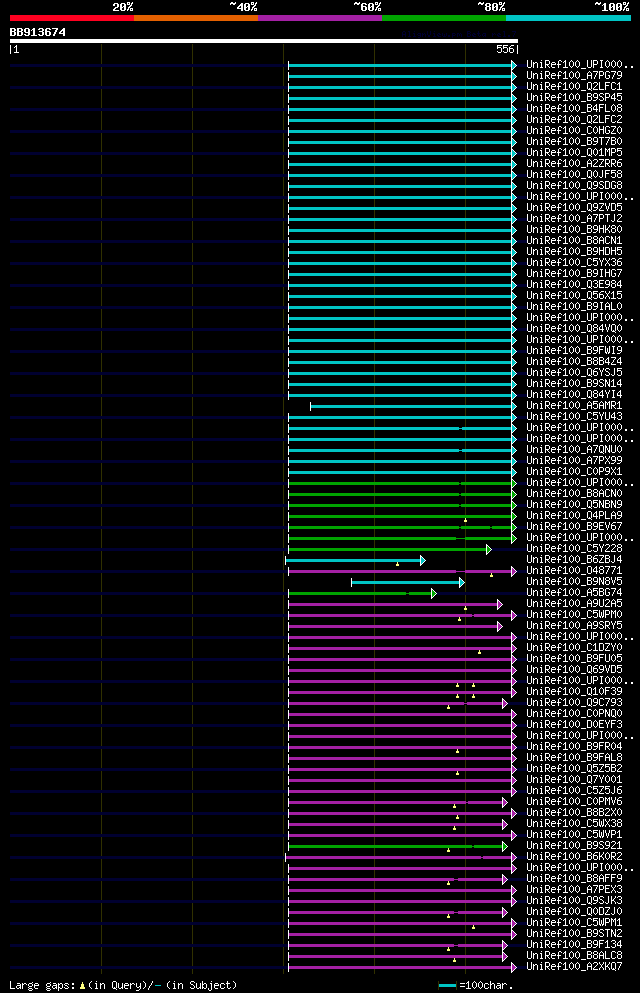
Task: Select the UniRef100_B9FR04 label
Action: click(x=574, y=747)
